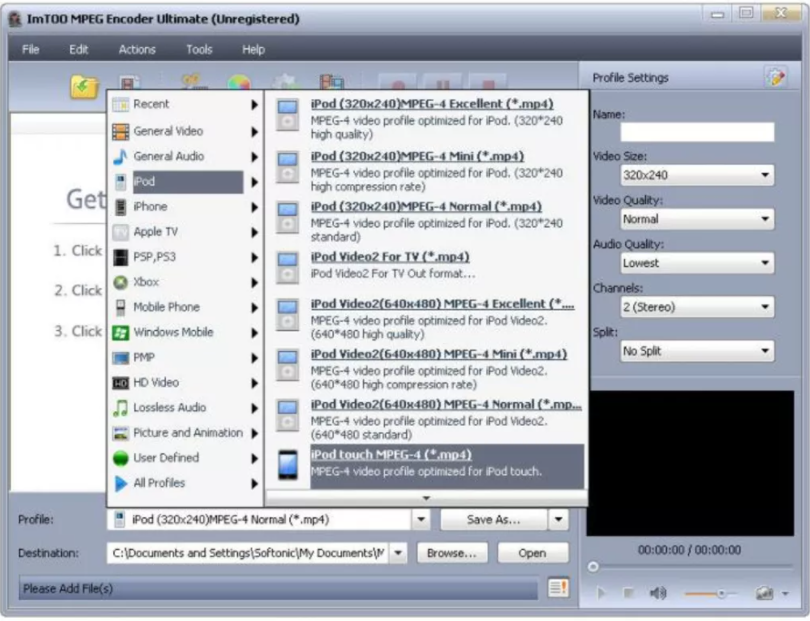The image size is (810, 621).
Task: Click the preview seek slider handle
Action: point(593,567)
